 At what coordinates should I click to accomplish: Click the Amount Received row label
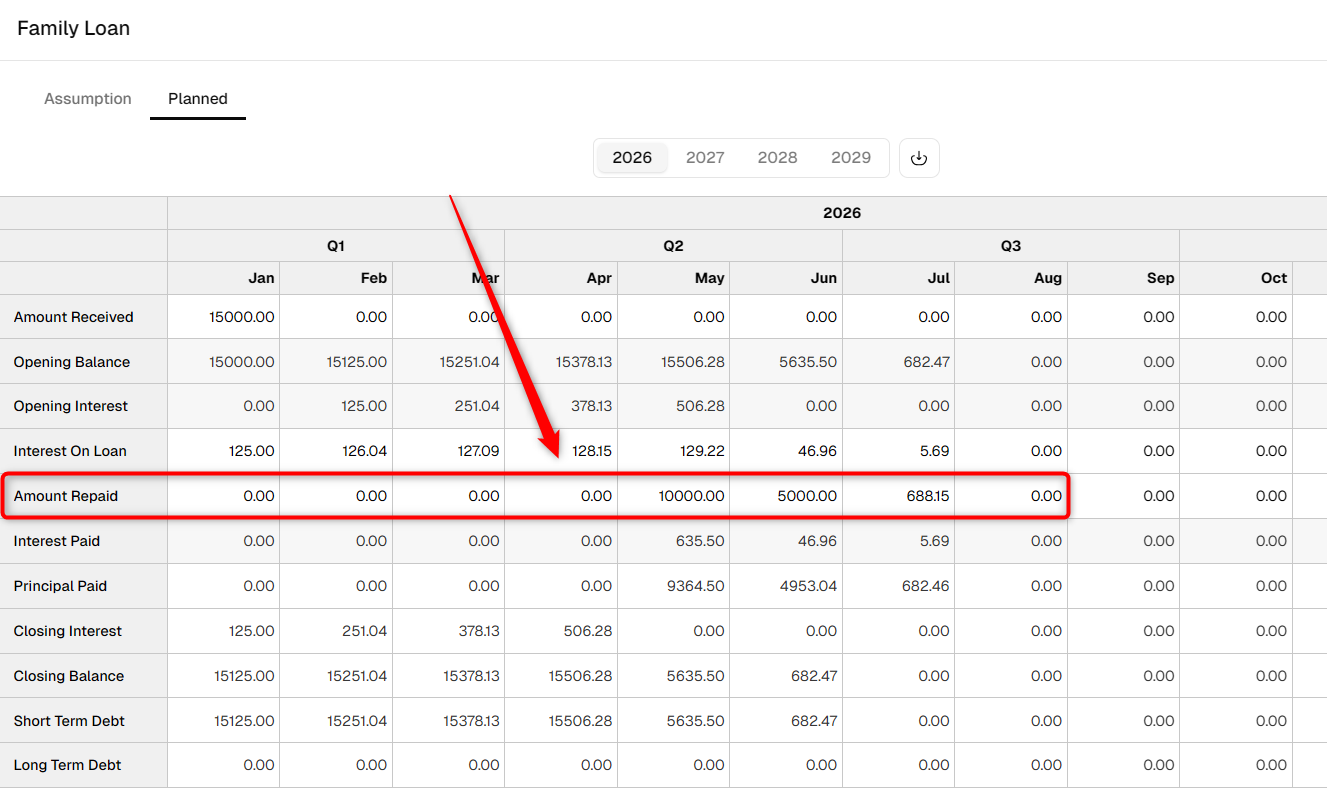tap(74, 317)
